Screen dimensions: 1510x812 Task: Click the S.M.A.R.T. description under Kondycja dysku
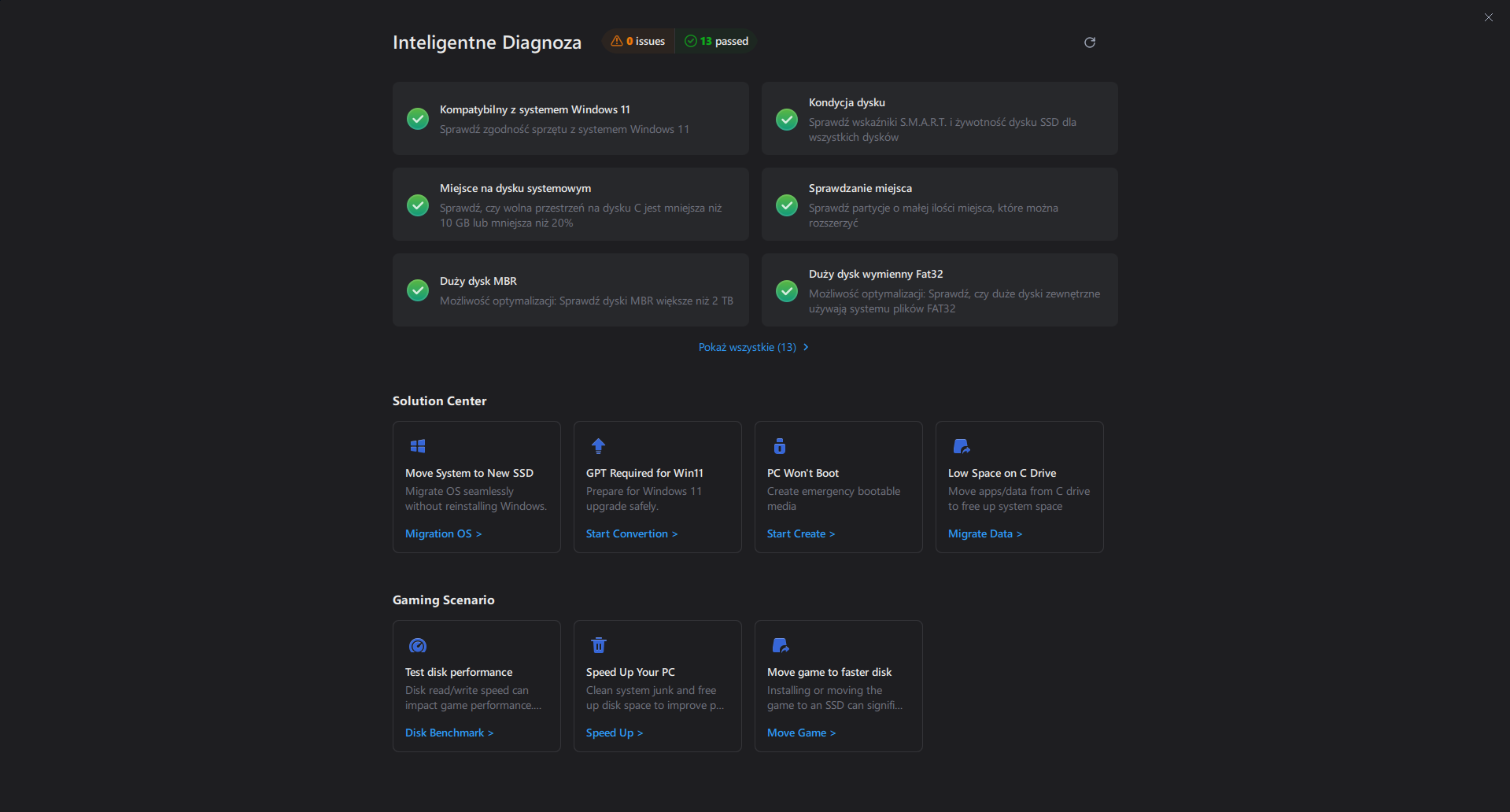click(x=942, y=130)
